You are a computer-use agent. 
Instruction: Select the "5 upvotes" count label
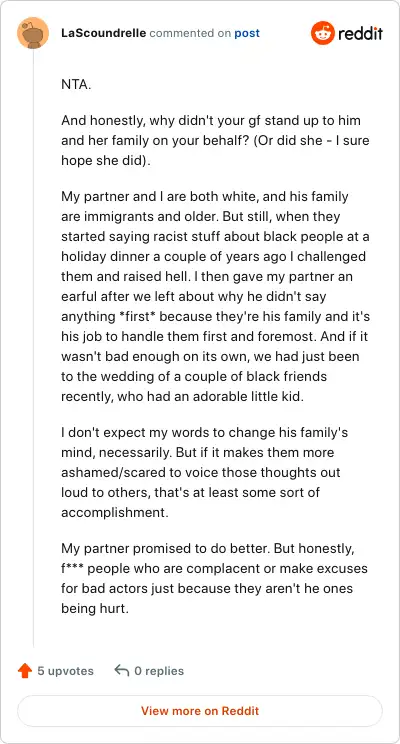click(65, 671)
